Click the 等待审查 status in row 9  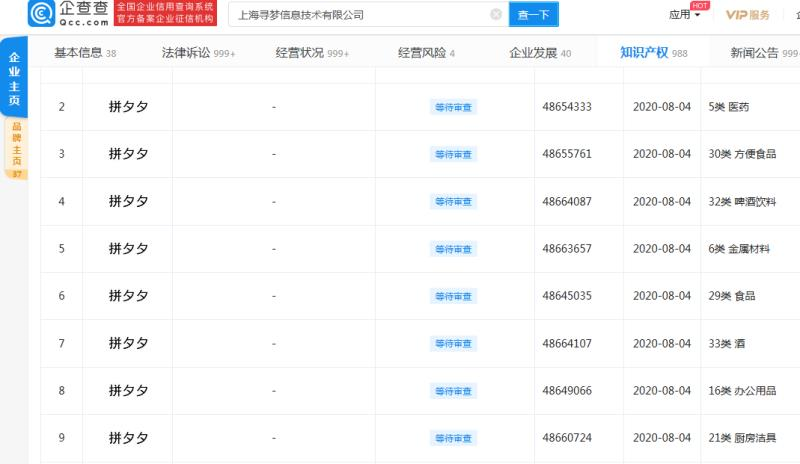click(x=453, y=438)
